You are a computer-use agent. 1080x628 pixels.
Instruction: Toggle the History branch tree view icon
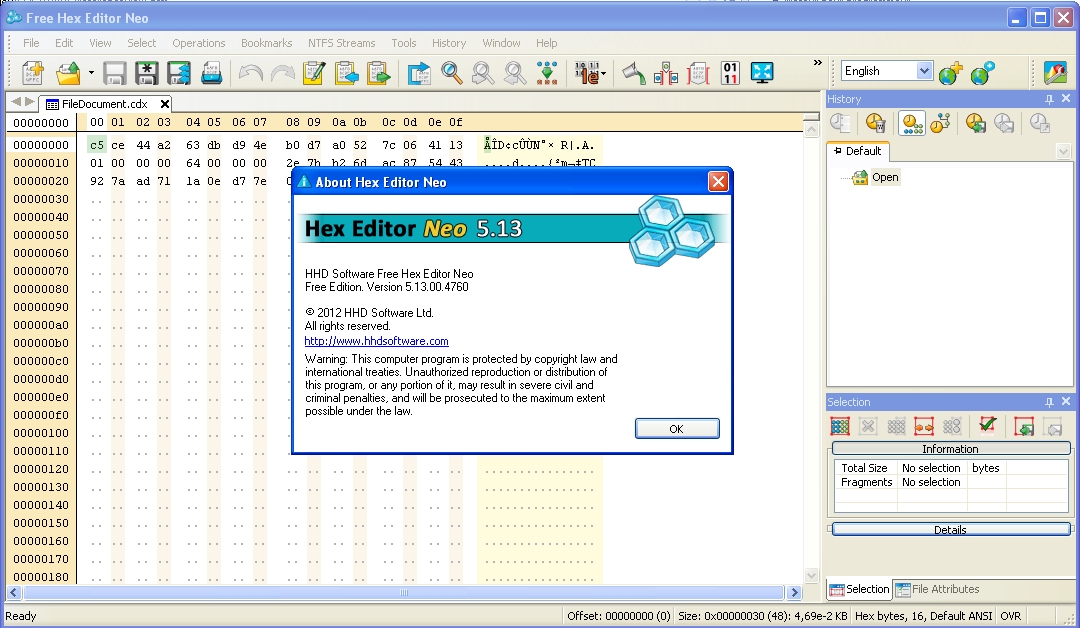tap(940, 123)
